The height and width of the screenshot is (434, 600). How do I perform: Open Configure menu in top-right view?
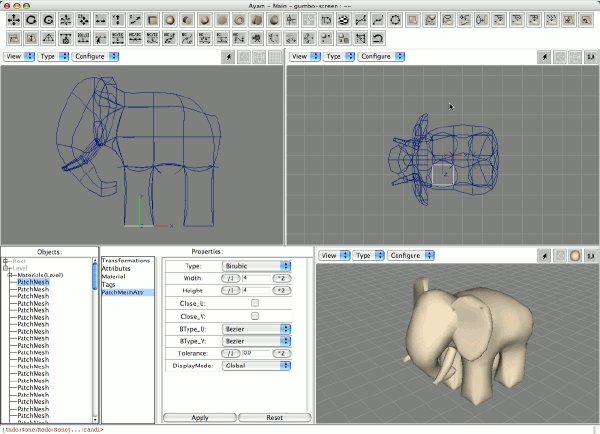[x=381, y=57]
